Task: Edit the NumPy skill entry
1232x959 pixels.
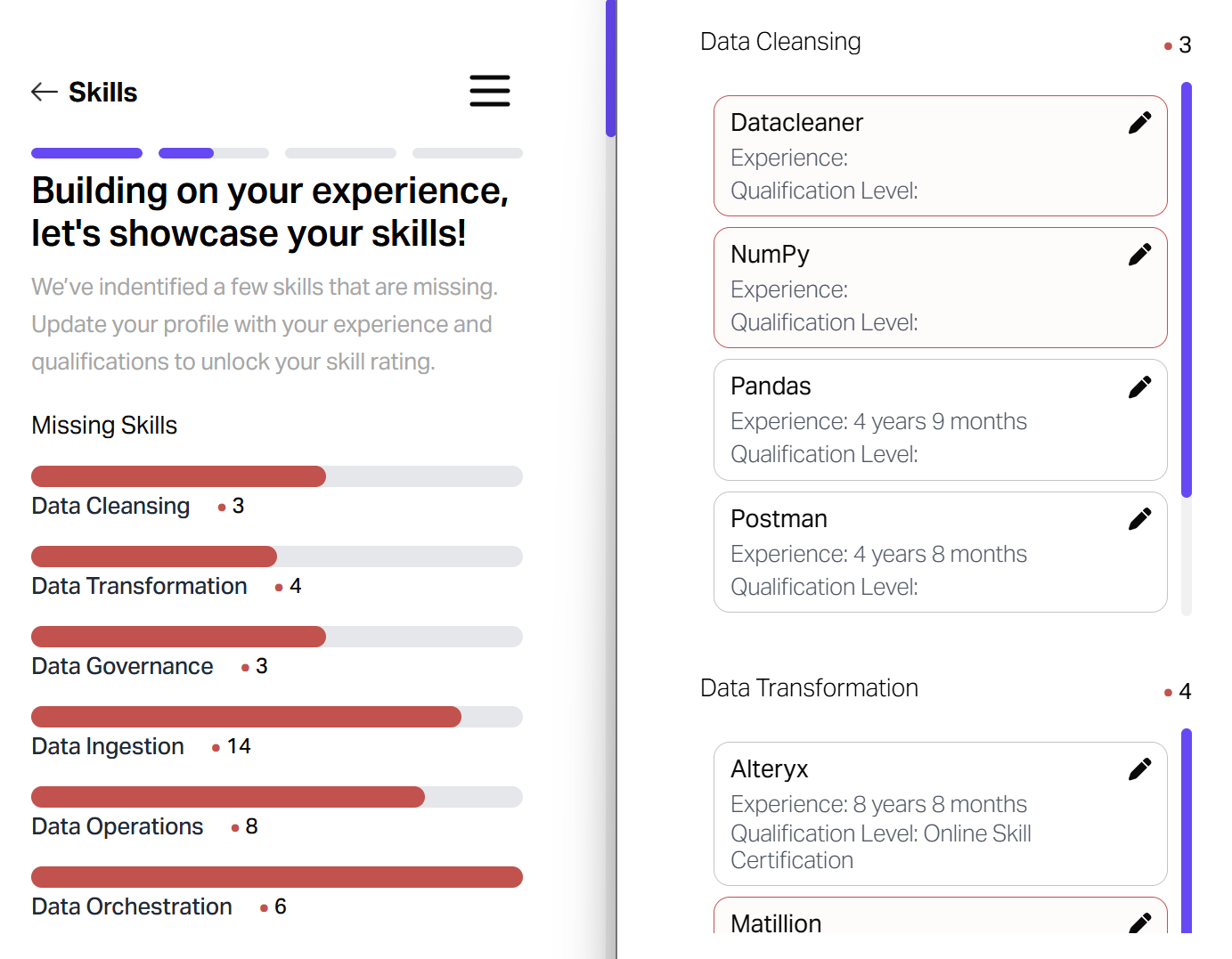Action: pyautogui.click(x=1139, y=255)
